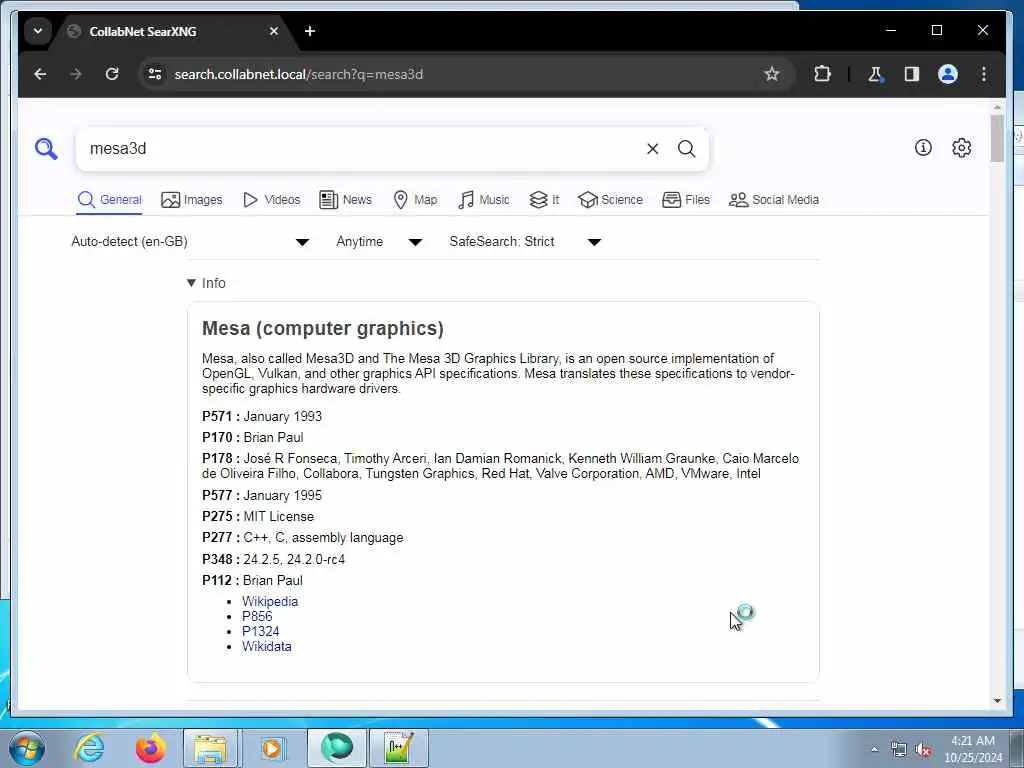Click into the mesa3d search field
The width and height of the screenshot is (1024, 768).
click(362, 149)
